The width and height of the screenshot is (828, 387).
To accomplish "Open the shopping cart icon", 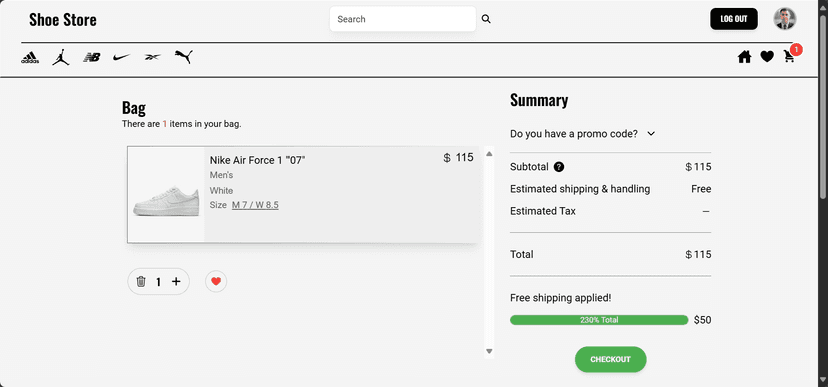I will 789,56.
